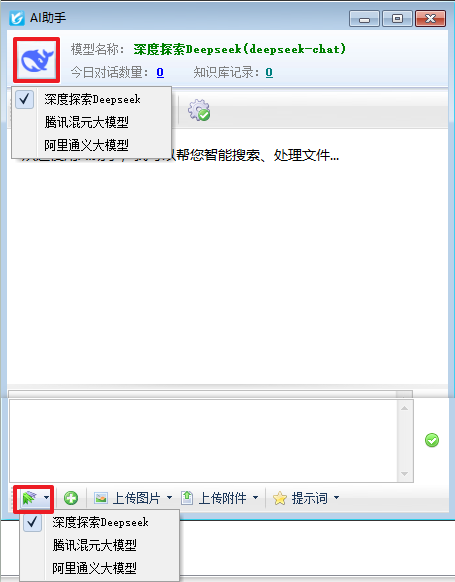Toggle checked 深度探索Deepseek in bottom menu
Image resolution: width=455 pixels, height=582 pixels.
pos(99,522)
